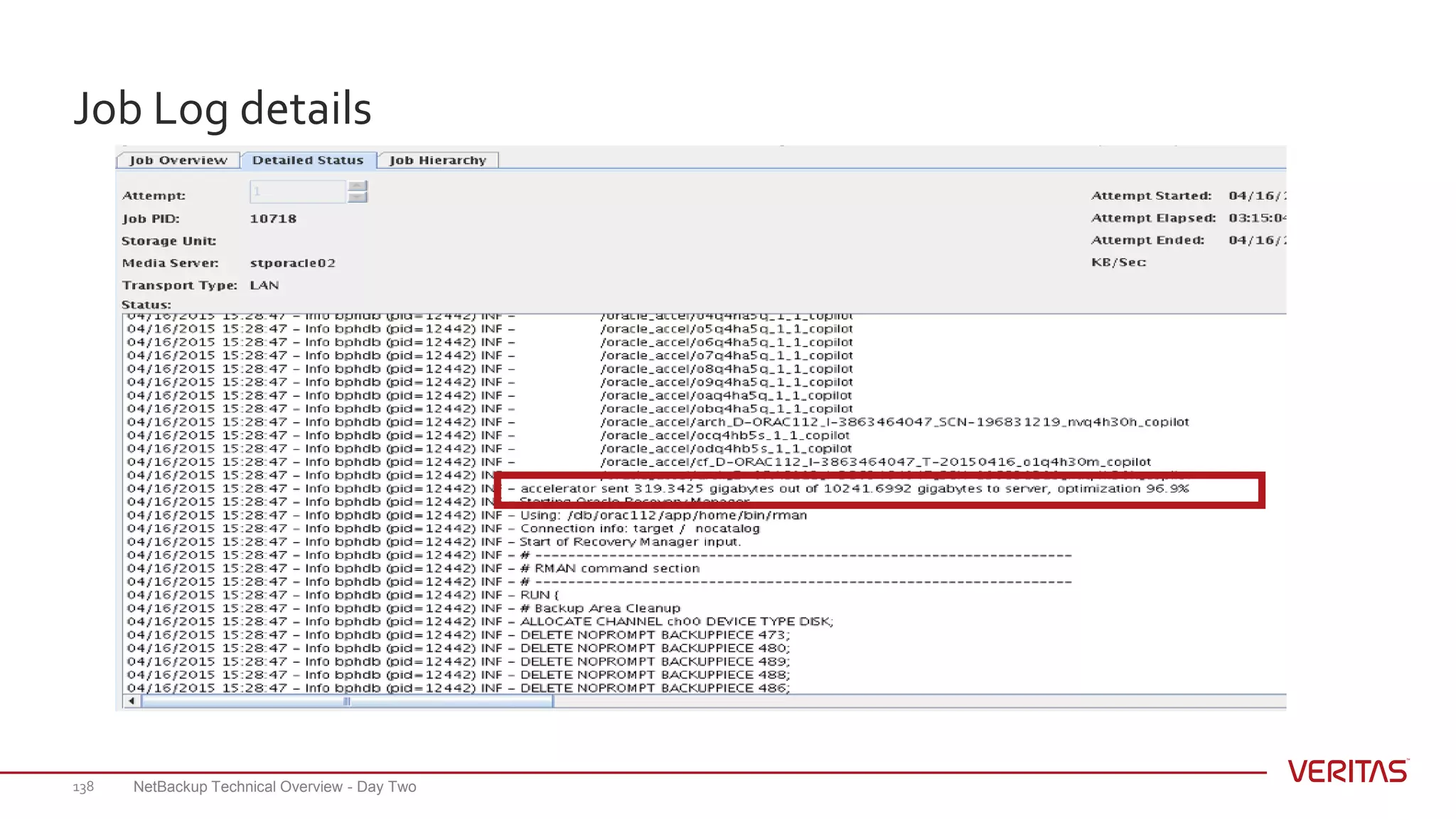Select DELETE NOPROMPT BACKUPPIECE 480 line

pos(459,648)
